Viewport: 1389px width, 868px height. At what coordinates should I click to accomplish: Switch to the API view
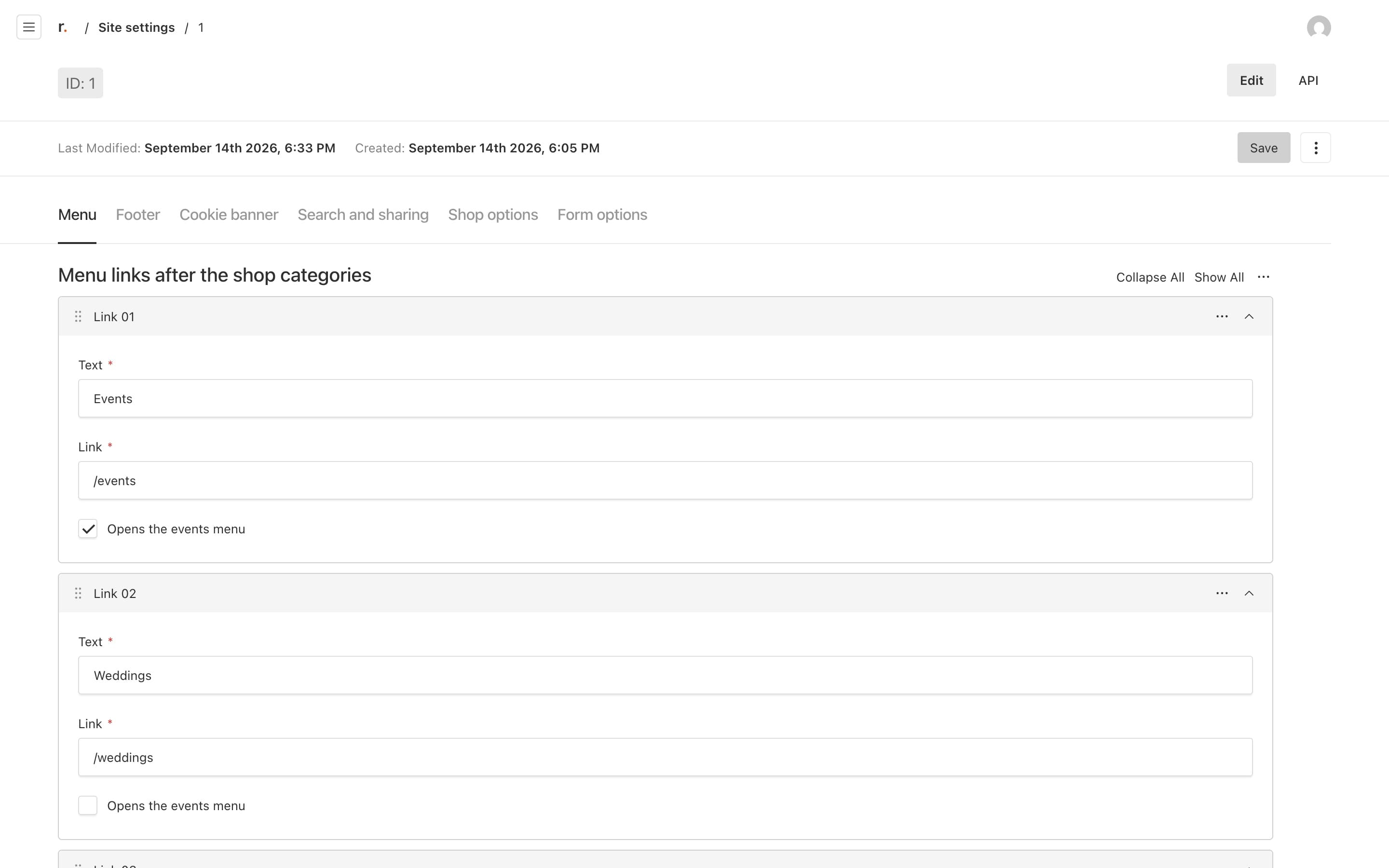[1308, 81]
